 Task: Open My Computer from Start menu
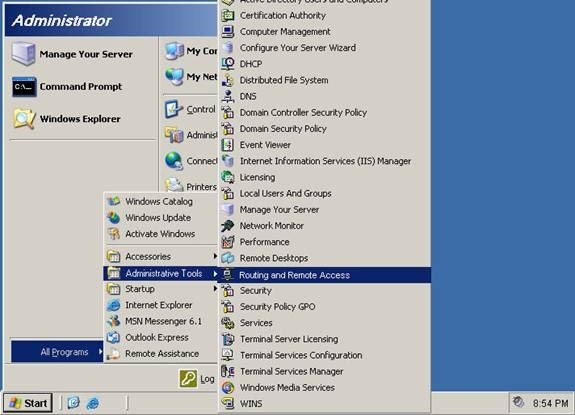(190, 51)
